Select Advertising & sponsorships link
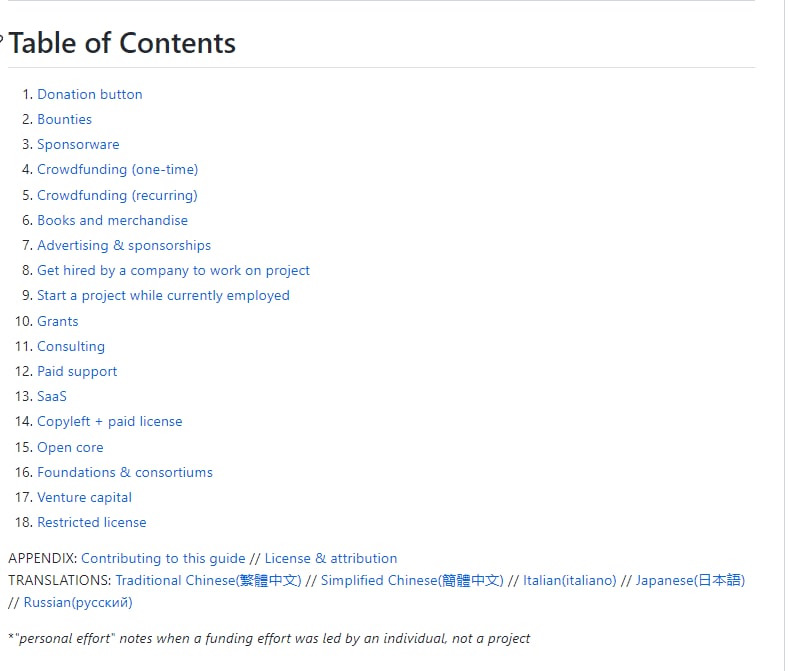The height and width of the screenshot is (671, 788). (x=124, y=245)
